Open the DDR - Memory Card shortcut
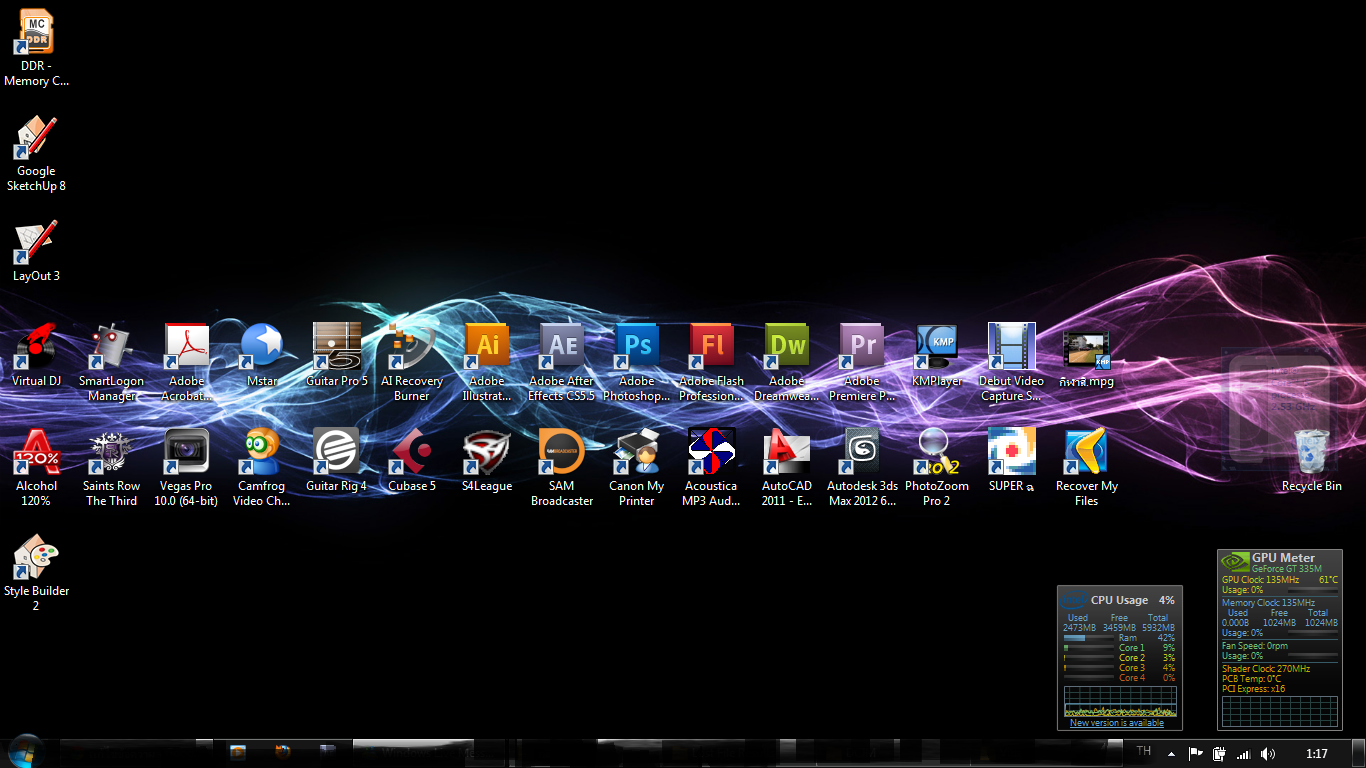1366x768 pixels. tap(36, 47)
